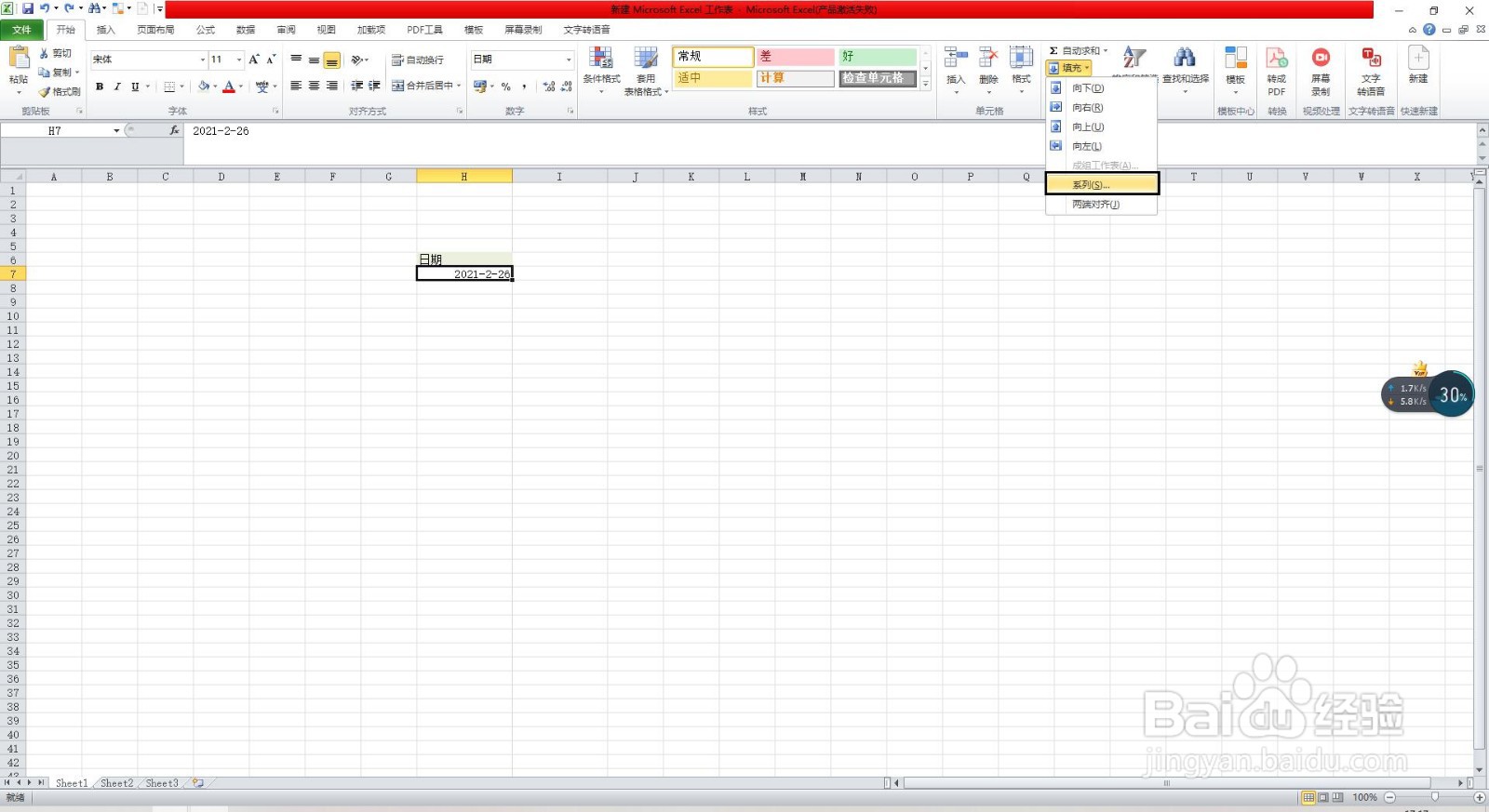Click the Redo arrow icon

[x=69, y=8]
